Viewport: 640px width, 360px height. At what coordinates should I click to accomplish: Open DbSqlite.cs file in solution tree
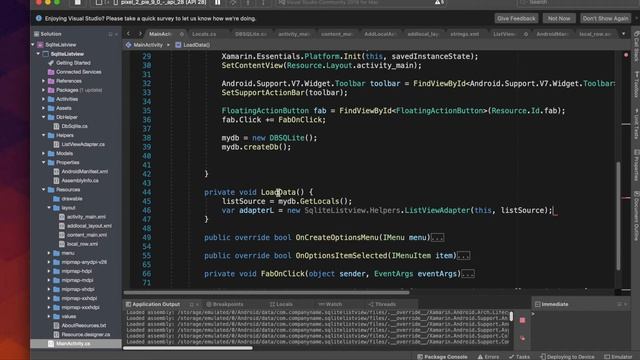(x=74, y=126)
